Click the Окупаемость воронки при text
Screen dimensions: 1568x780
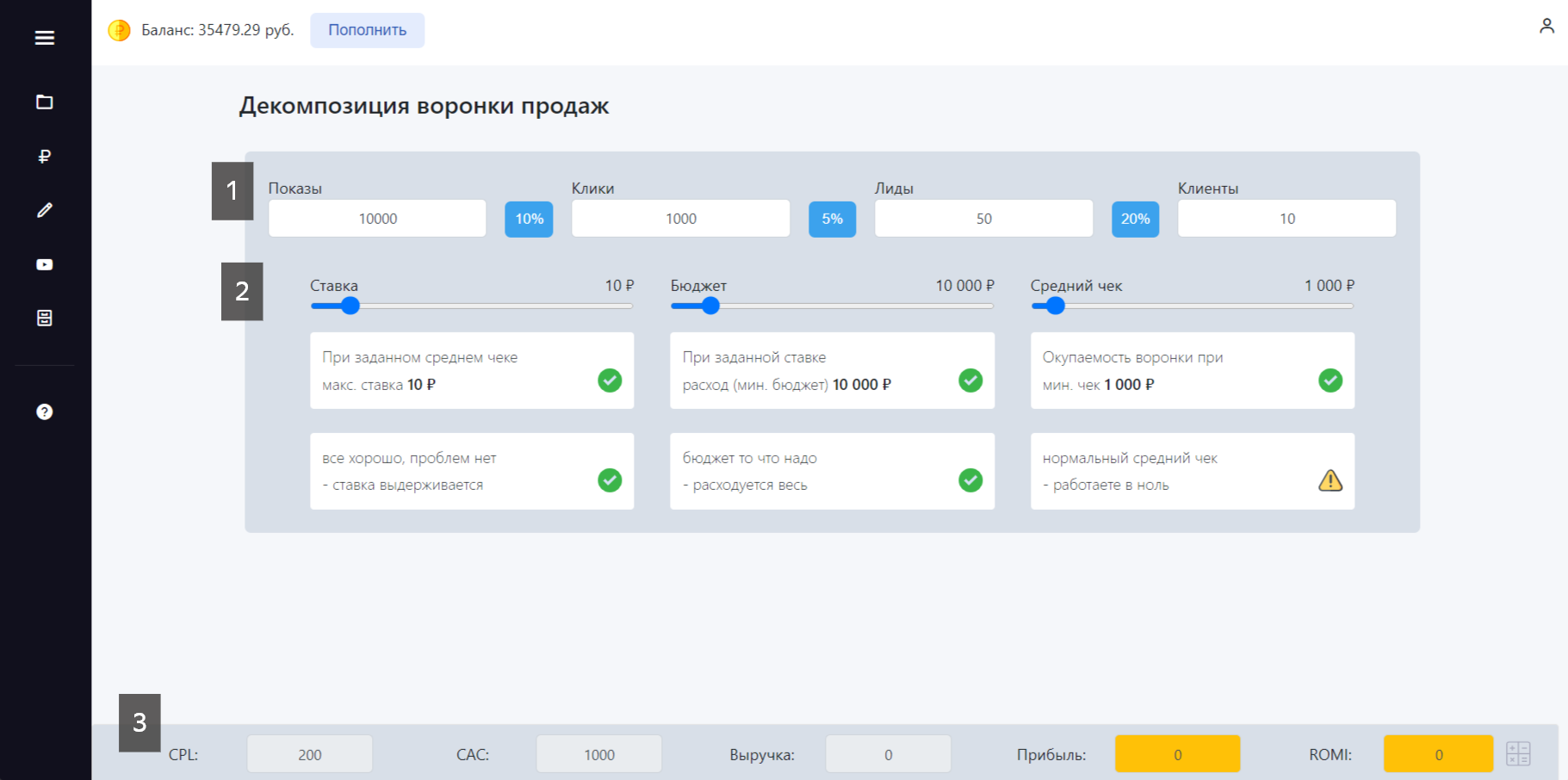click(1132, 357)
